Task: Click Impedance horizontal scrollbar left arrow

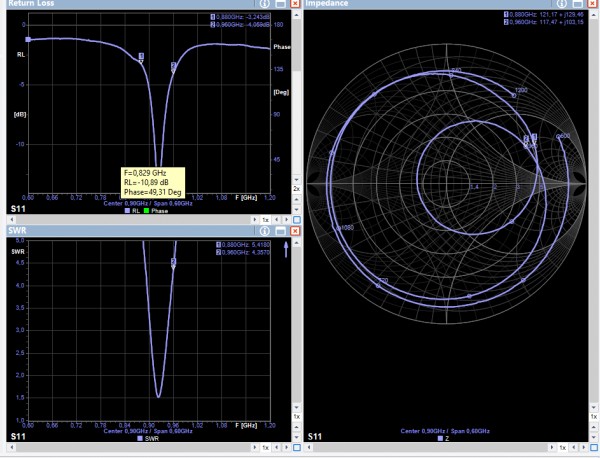Action: pos(309,447)
